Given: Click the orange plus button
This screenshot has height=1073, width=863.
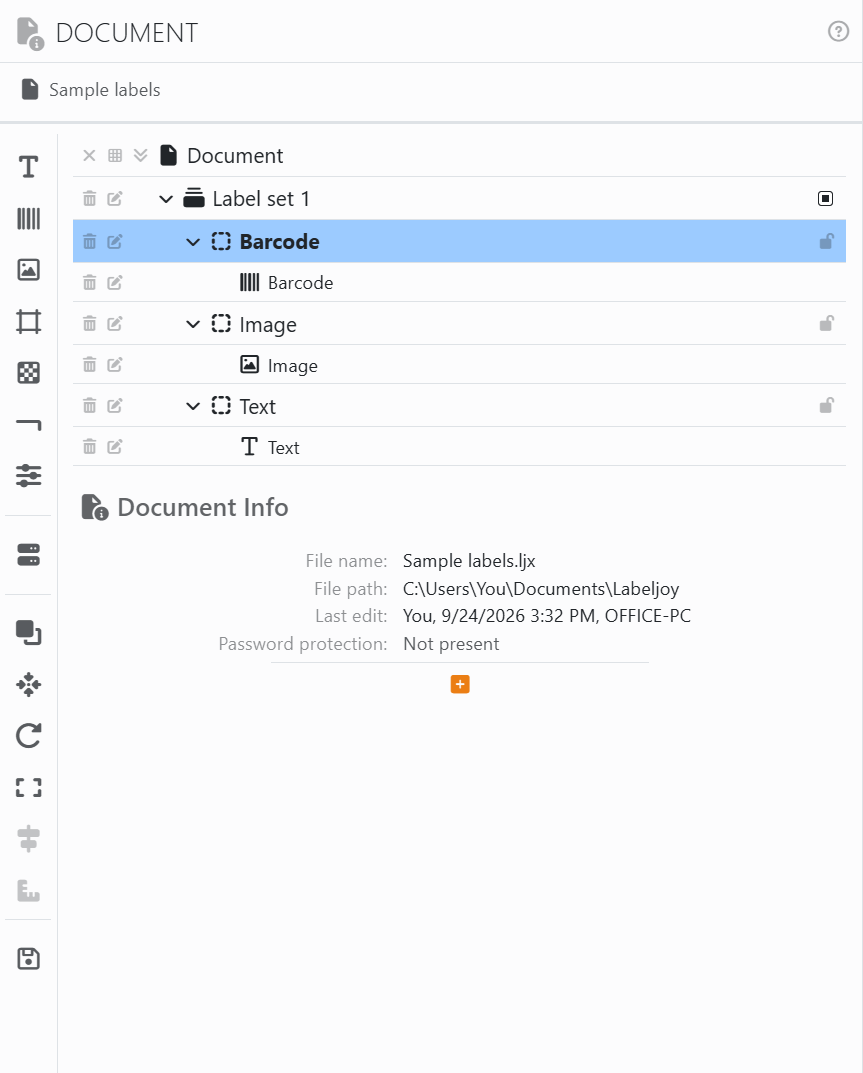Looking at the screenshot, I should click(460, 684).
